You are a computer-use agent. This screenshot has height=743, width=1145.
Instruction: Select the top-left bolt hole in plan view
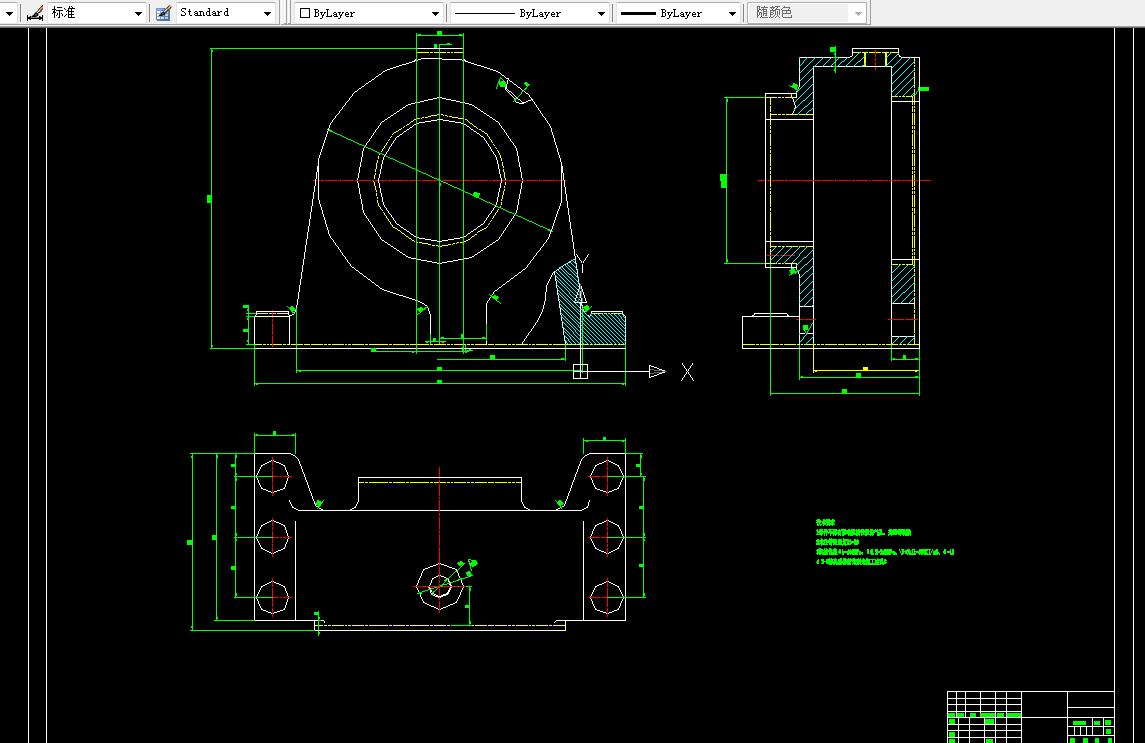[273, 476]
